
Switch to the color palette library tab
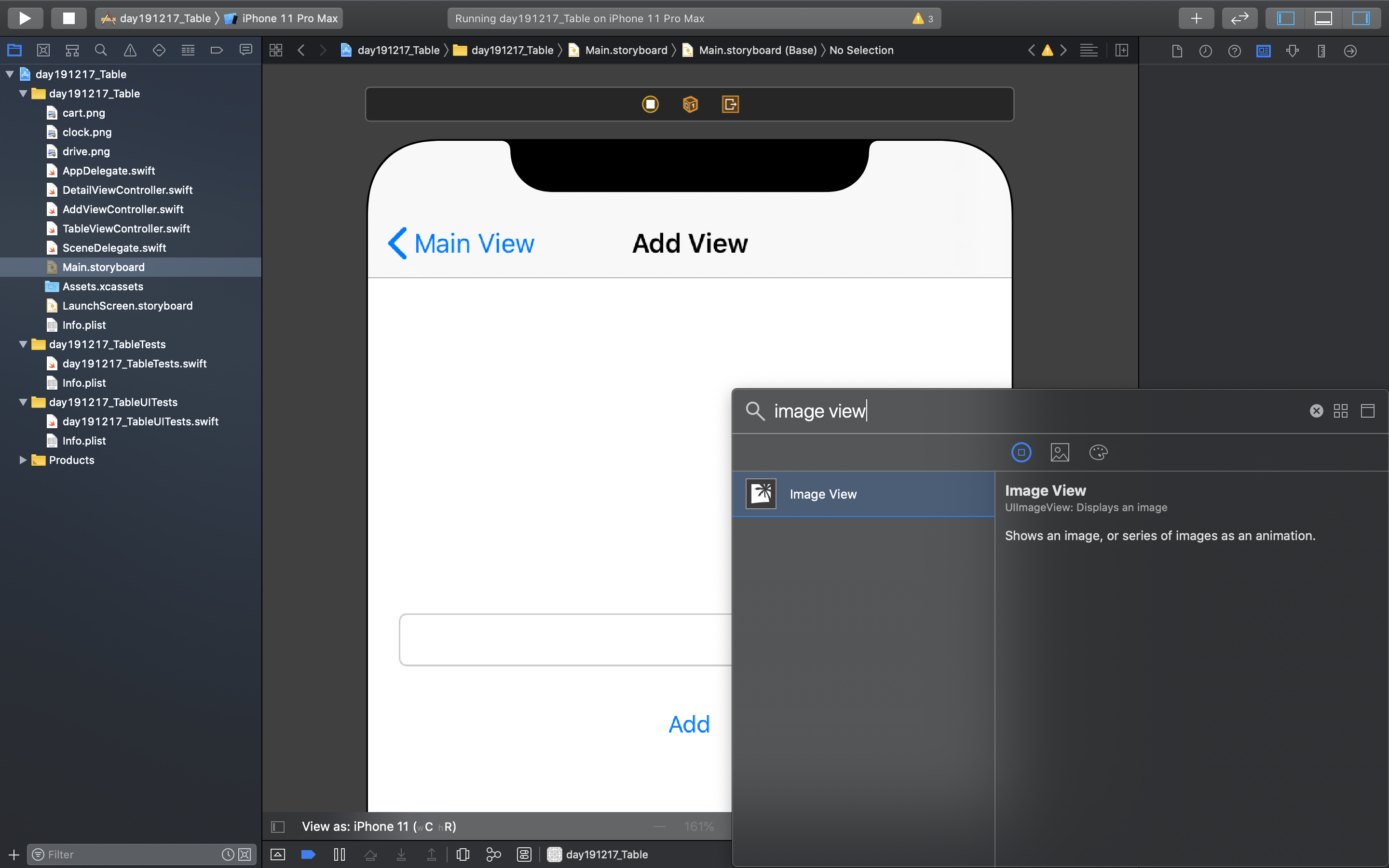click(x=1098, y=452)
